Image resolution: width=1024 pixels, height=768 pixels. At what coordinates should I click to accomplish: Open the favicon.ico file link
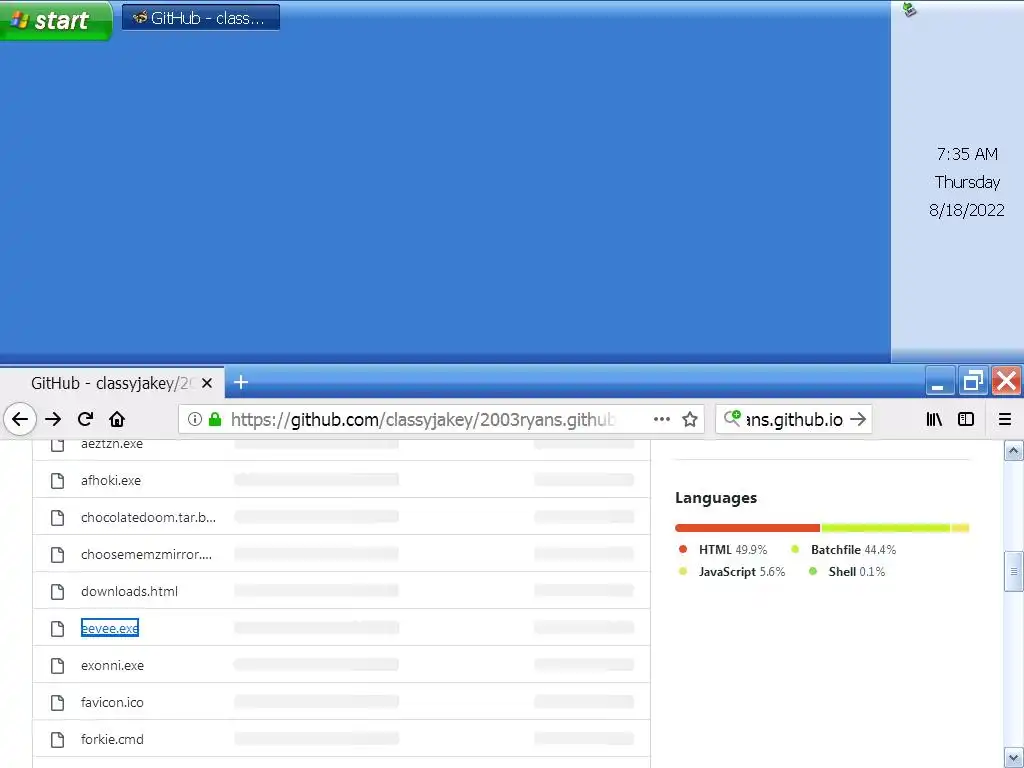[112, 703]
